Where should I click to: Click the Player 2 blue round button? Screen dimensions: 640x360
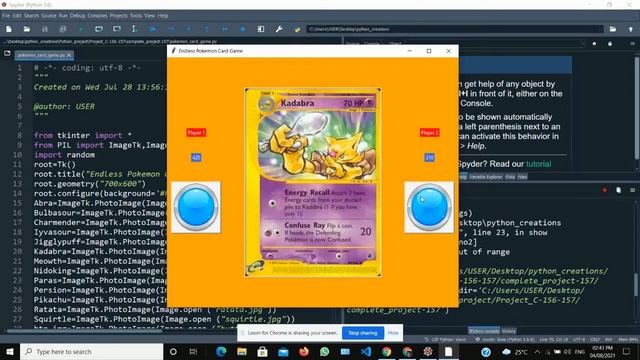click(x=429, y=207)
